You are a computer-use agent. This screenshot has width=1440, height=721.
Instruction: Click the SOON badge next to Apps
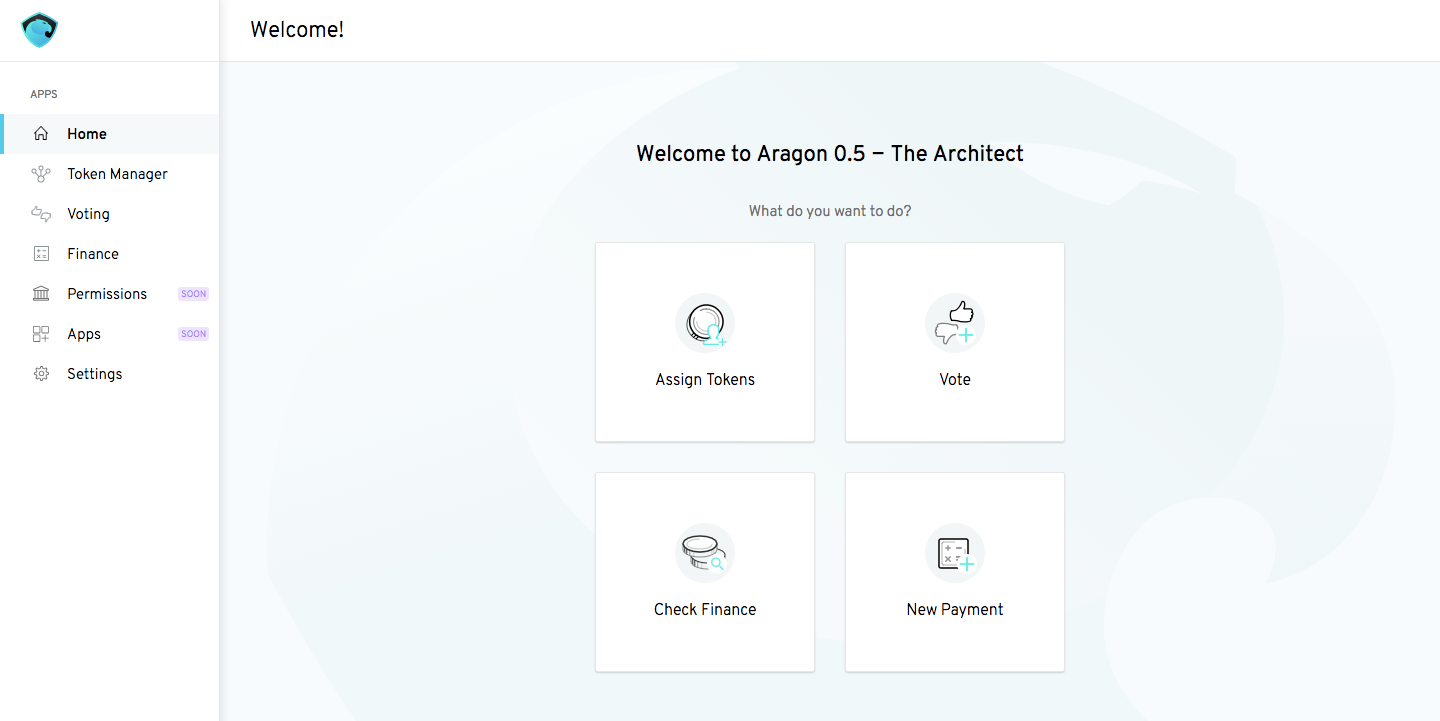pos(194,334)
